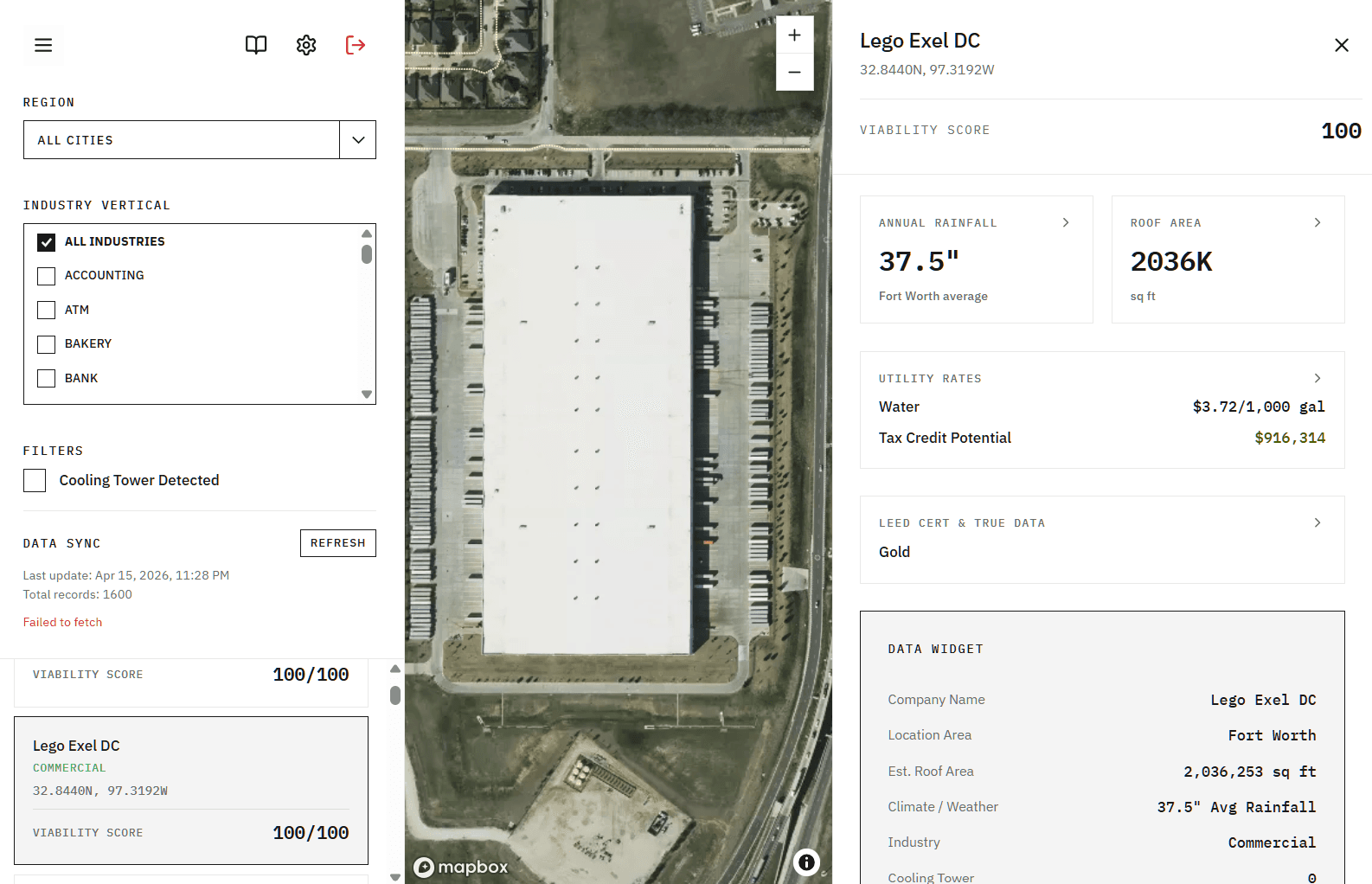Expand the Annual Rainfall card chevron

(x=1066, y=222)
